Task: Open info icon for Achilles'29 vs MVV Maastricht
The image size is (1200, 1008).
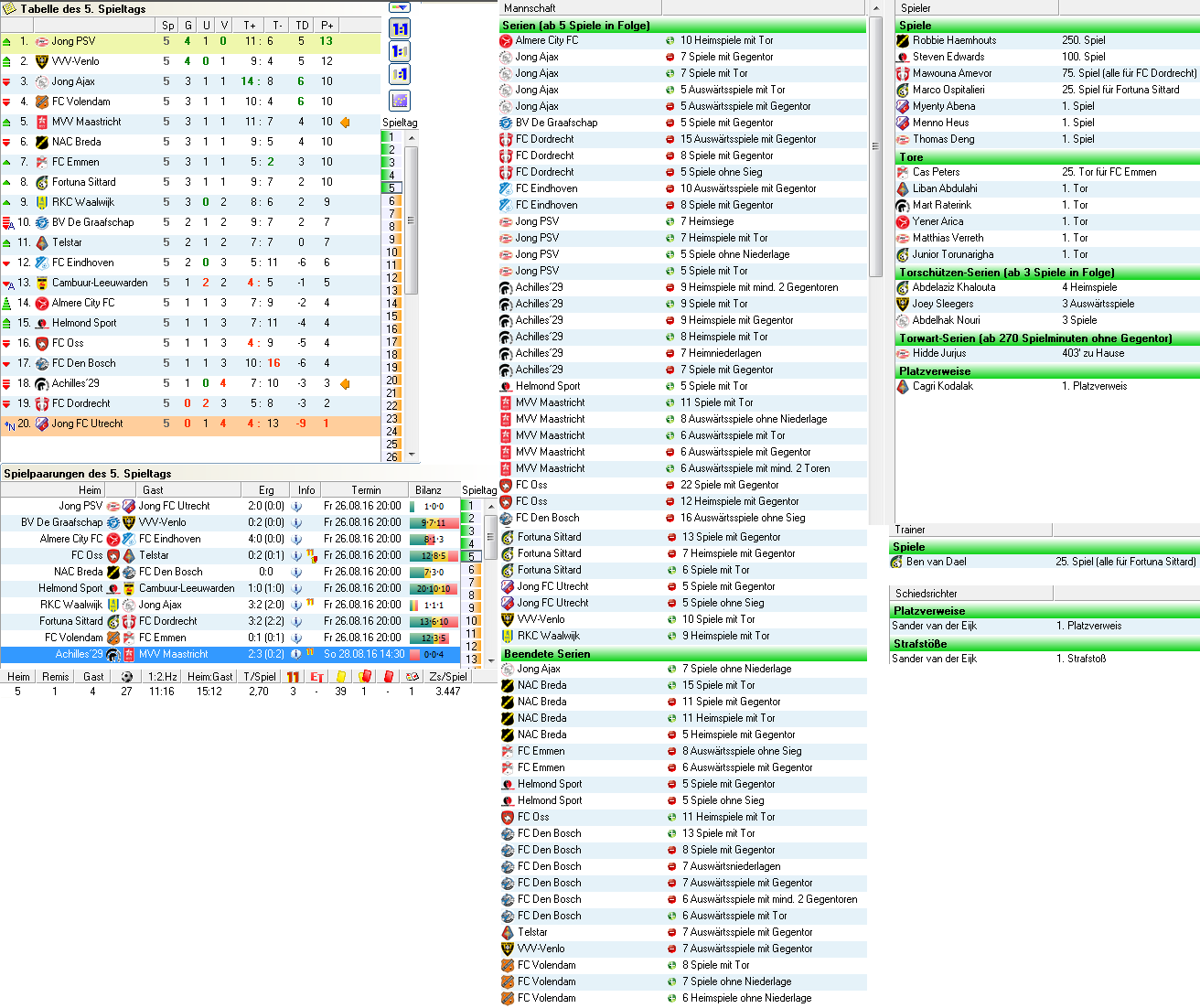Action: point(296,654)
